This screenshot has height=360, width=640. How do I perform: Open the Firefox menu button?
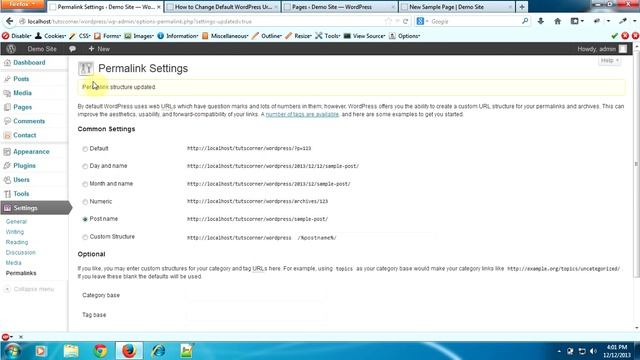[22, 4]
